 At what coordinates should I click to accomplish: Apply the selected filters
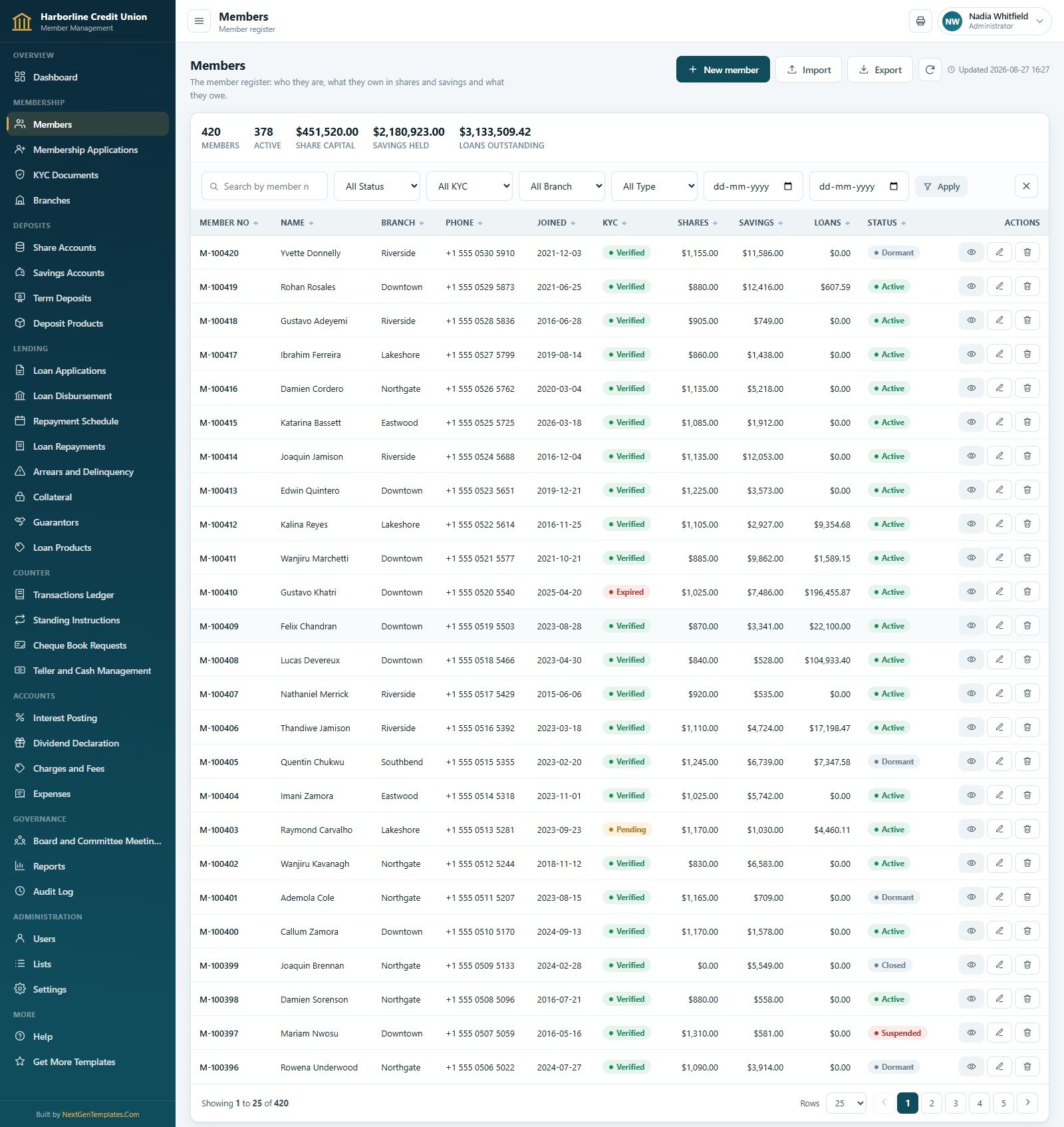point(941,187)
